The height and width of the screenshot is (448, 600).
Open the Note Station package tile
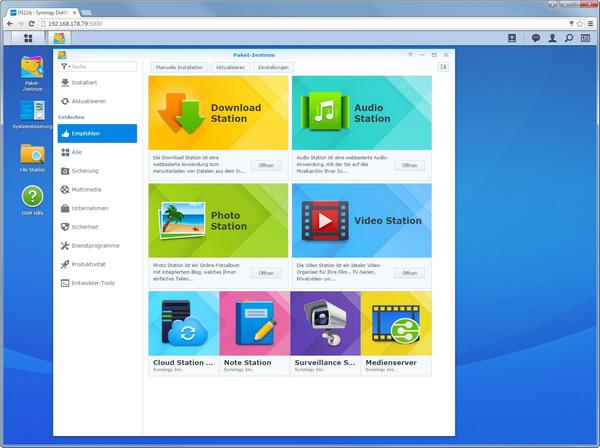click(254, 333)
